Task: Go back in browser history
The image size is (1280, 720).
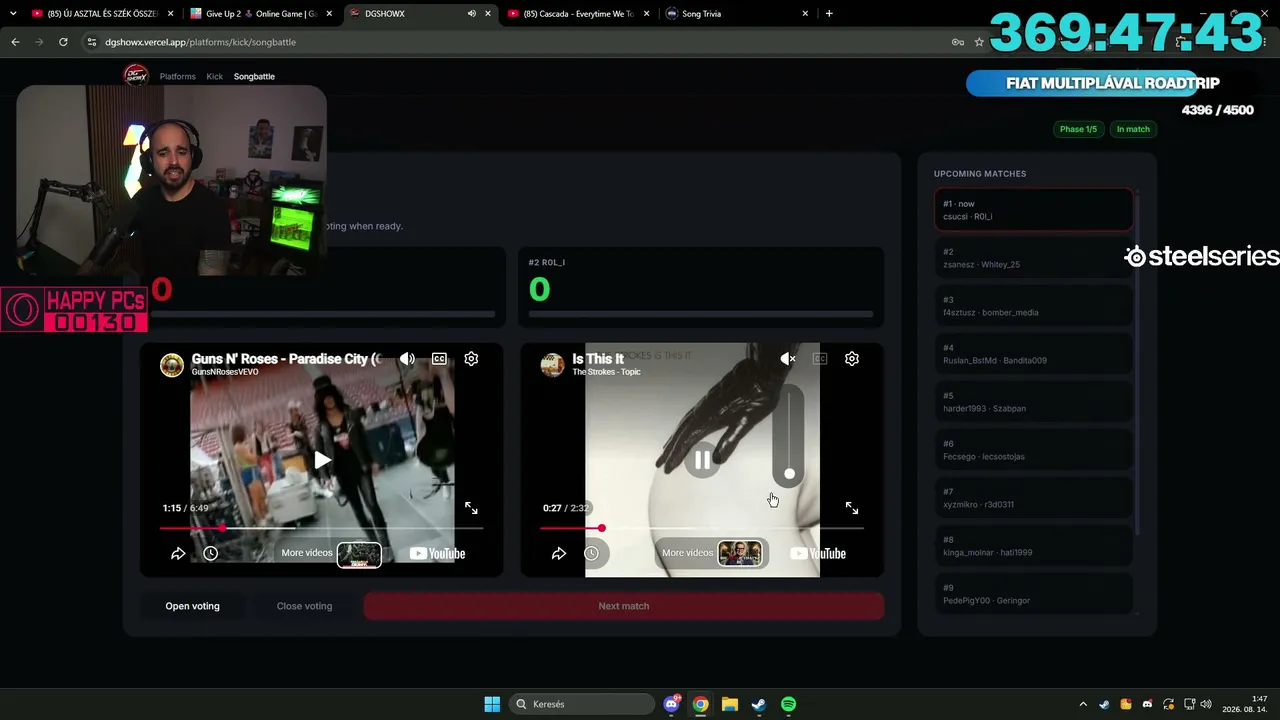Action: click(15, 42)
